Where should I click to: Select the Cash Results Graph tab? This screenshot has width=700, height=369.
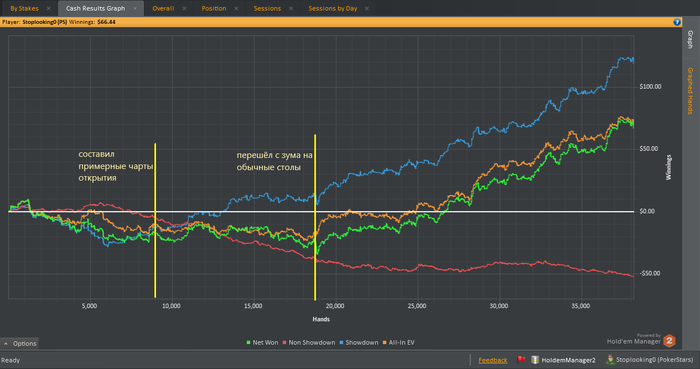coord(96,8)
